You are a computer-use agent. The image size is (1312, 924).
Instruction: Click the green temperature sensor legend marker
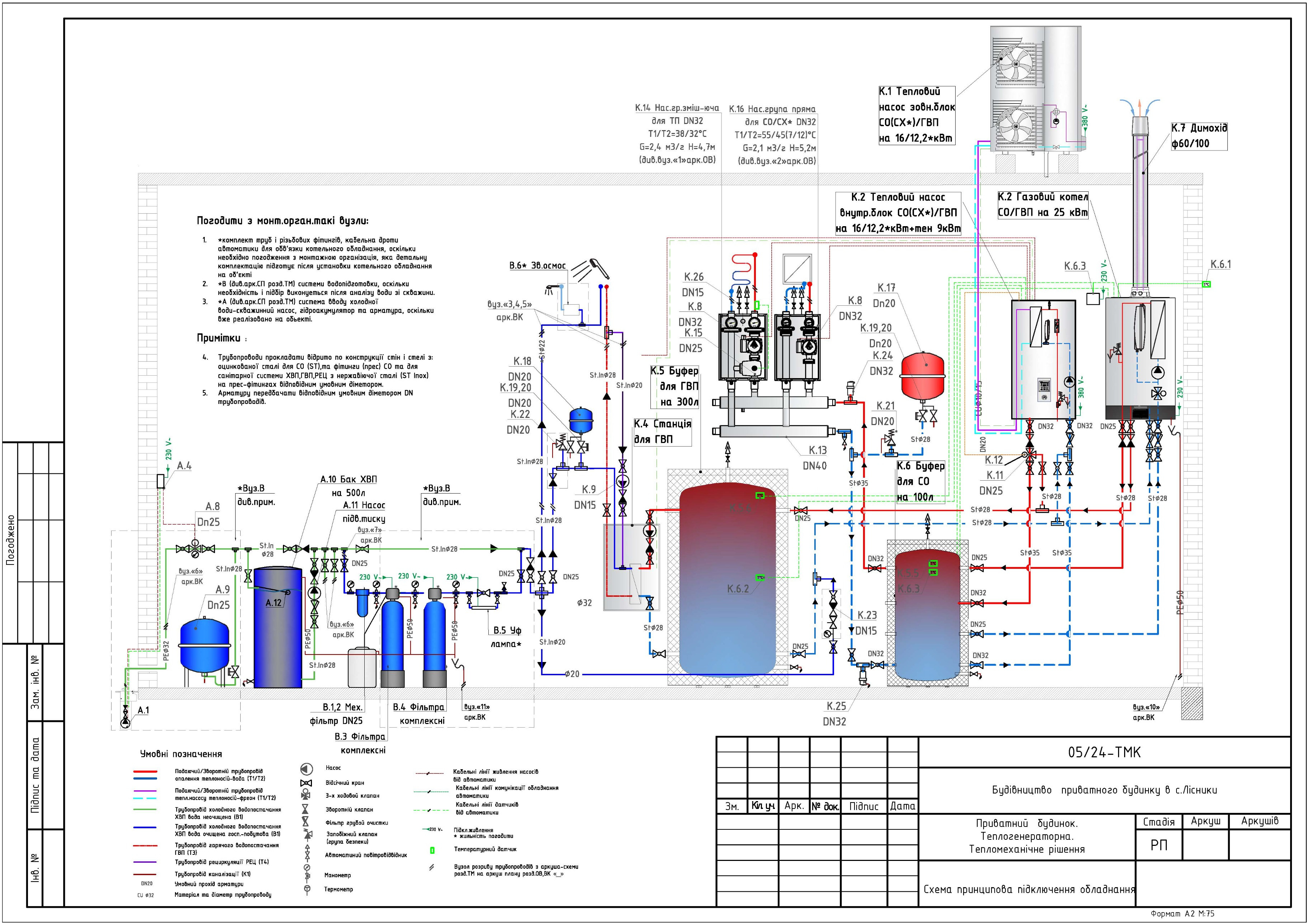(x=432, y=850)
